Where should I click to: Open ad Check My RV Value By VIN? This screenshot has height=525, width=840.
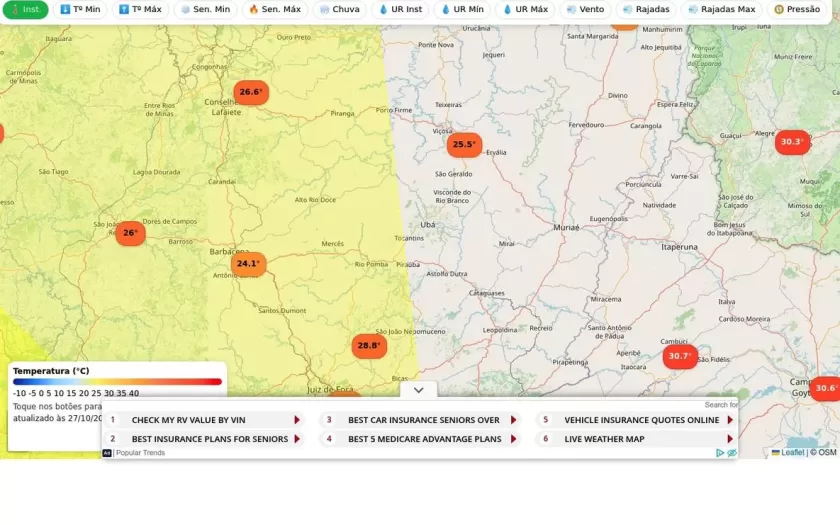coord(205,420)
